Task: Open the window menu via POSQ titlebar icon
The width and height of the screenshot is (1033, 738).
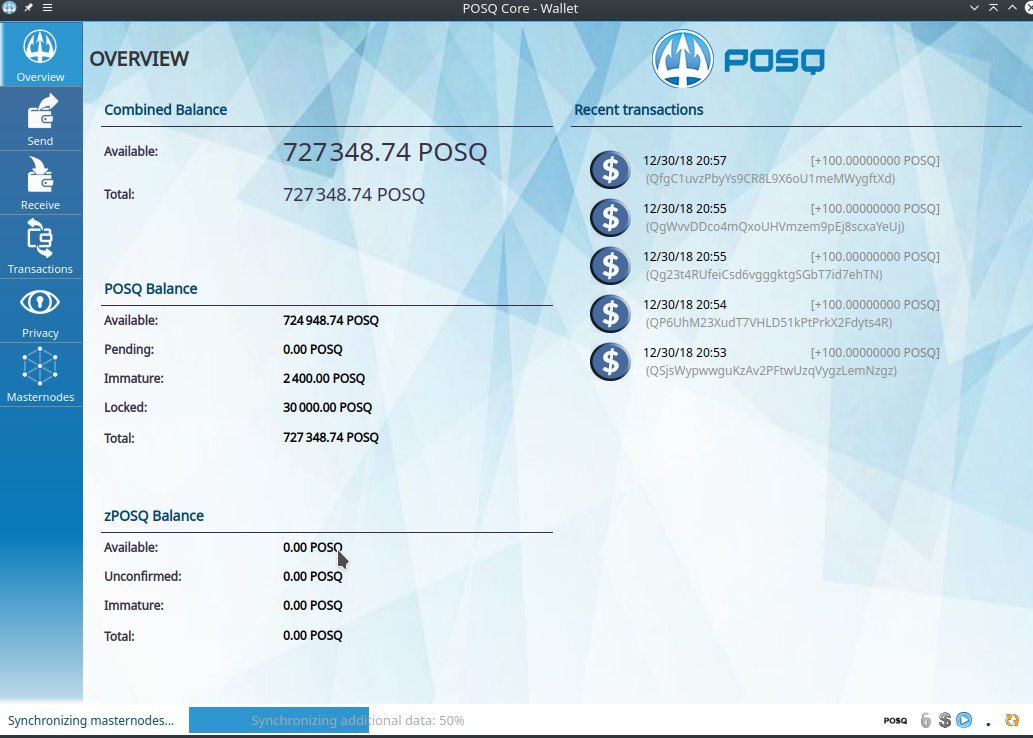Action: coord(10,8)
